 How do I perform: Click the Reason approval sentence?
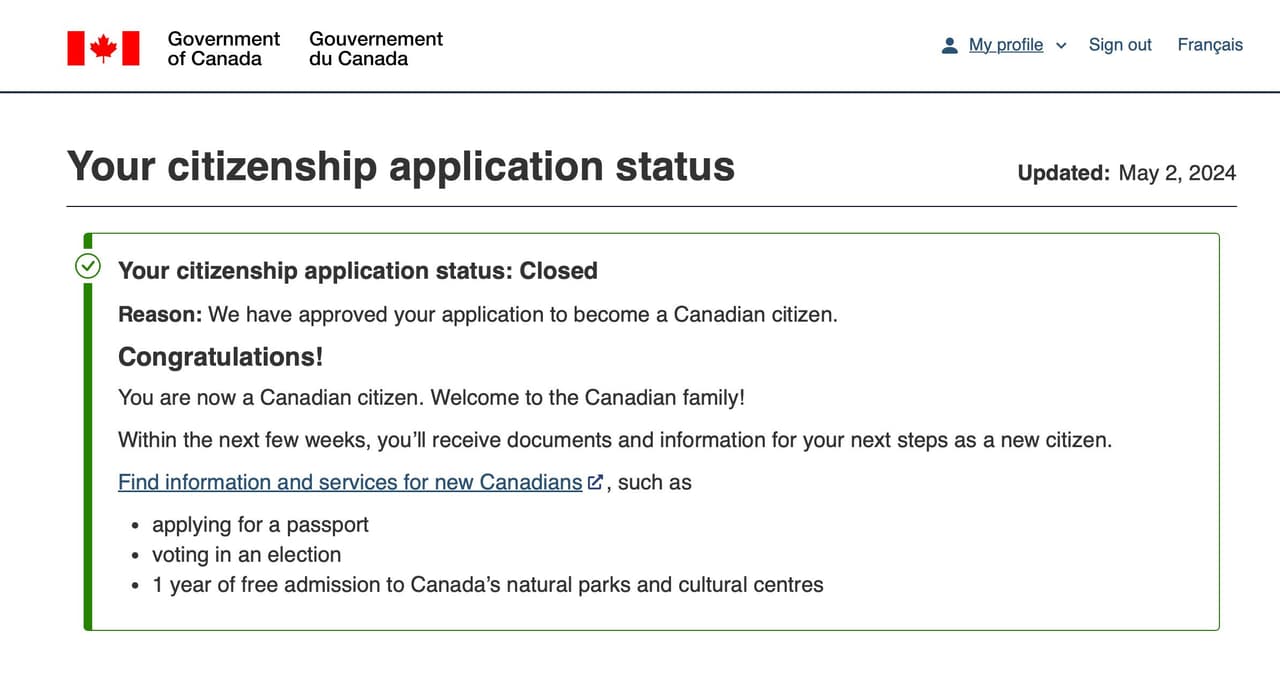pyautogui.click(x=478, y=314)
